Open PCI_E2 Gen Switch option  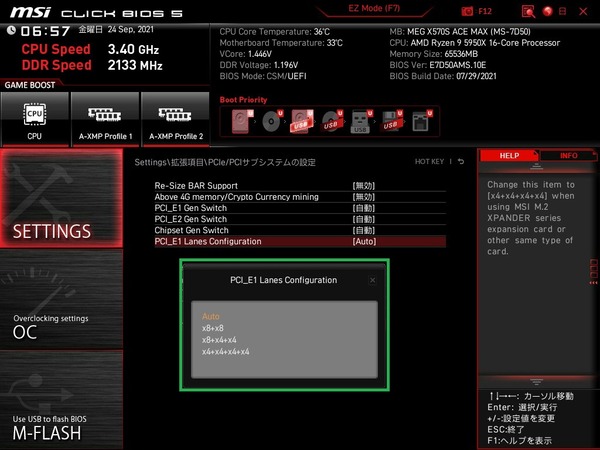pyautogui.click(x=300, y=219)
